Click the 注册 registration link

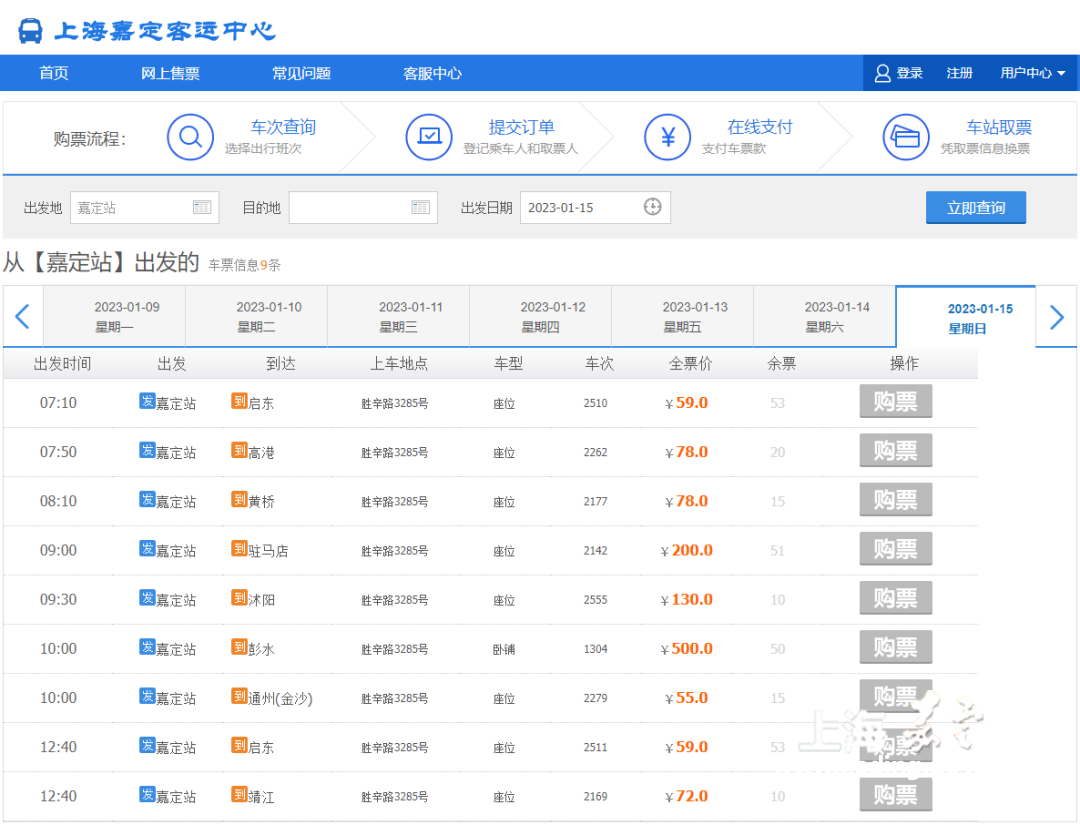tap(959, 72)
